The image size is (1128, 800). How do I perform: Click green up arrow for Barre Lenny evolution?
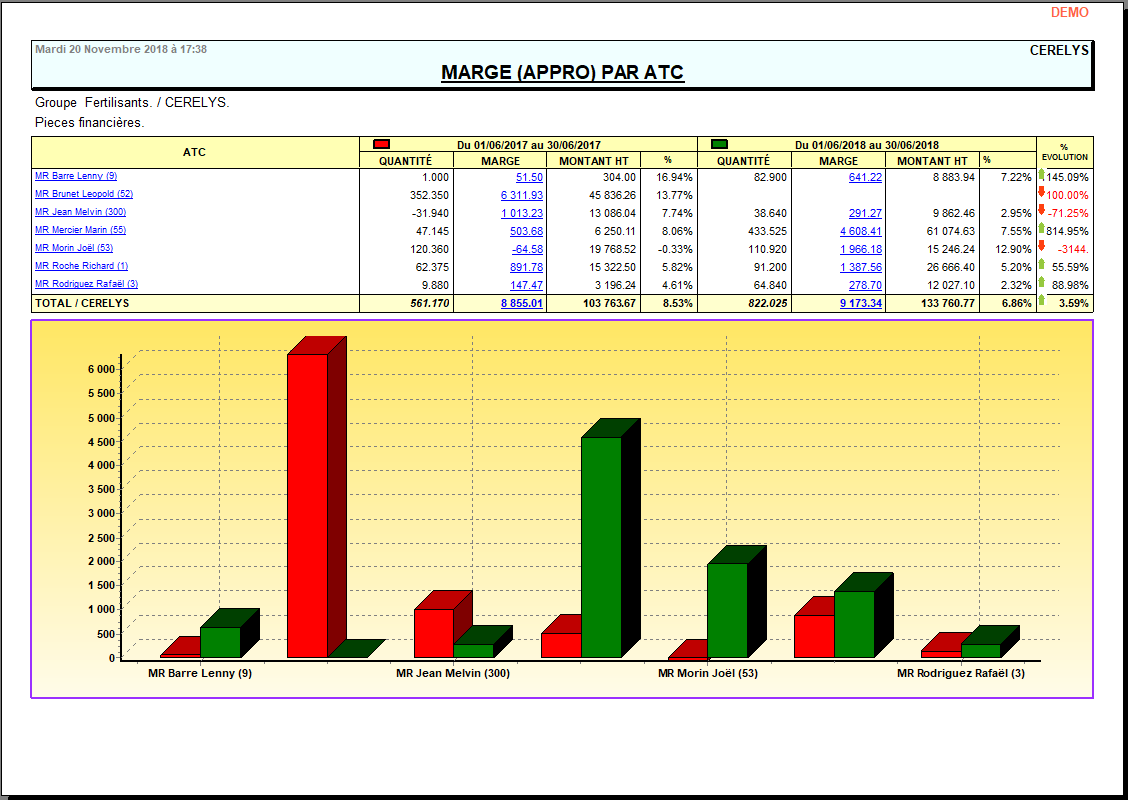1041,175
